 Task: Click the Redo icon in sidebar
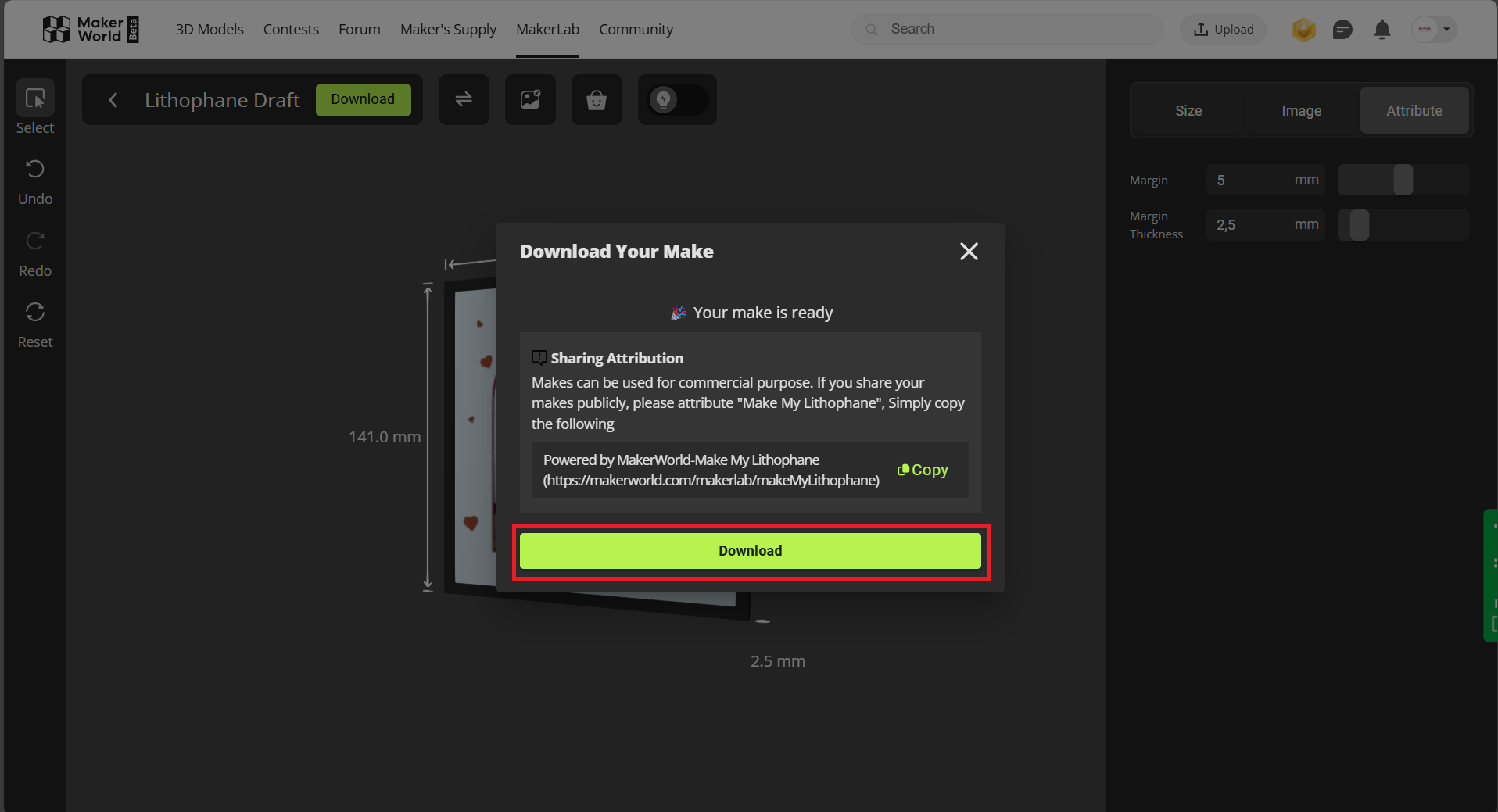[35, 241]
